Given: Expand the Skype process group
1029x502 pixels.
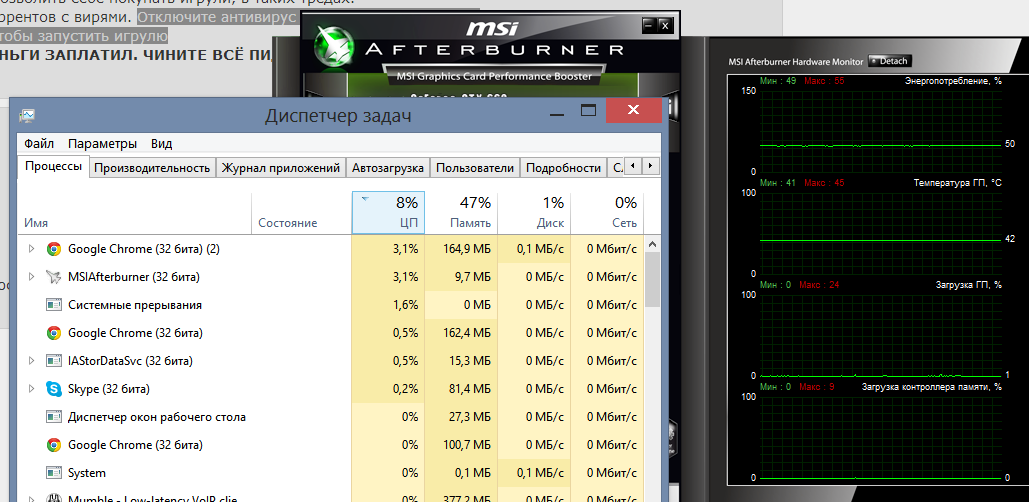Looking at the screenshot, I should point(31,389).
